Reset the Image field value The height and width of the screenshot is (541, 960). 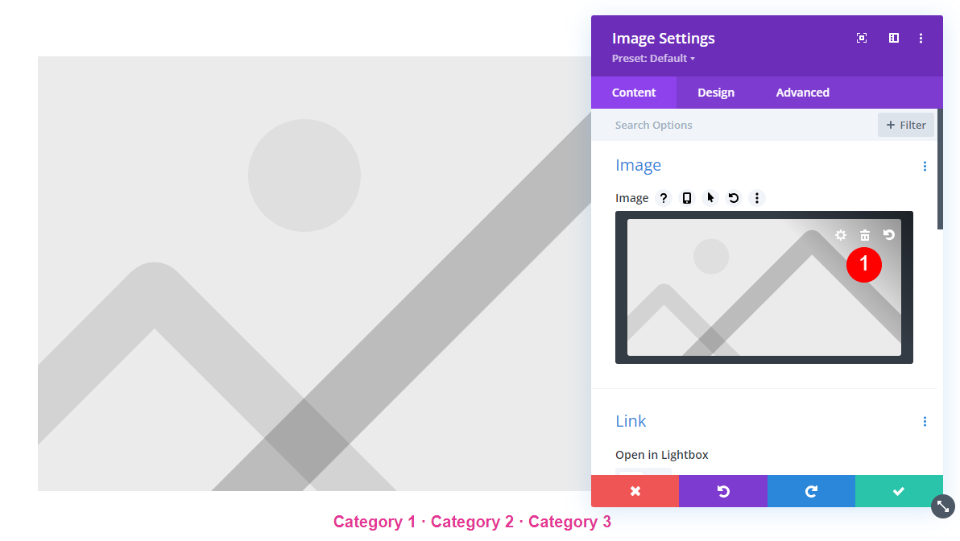coord(733,198)
